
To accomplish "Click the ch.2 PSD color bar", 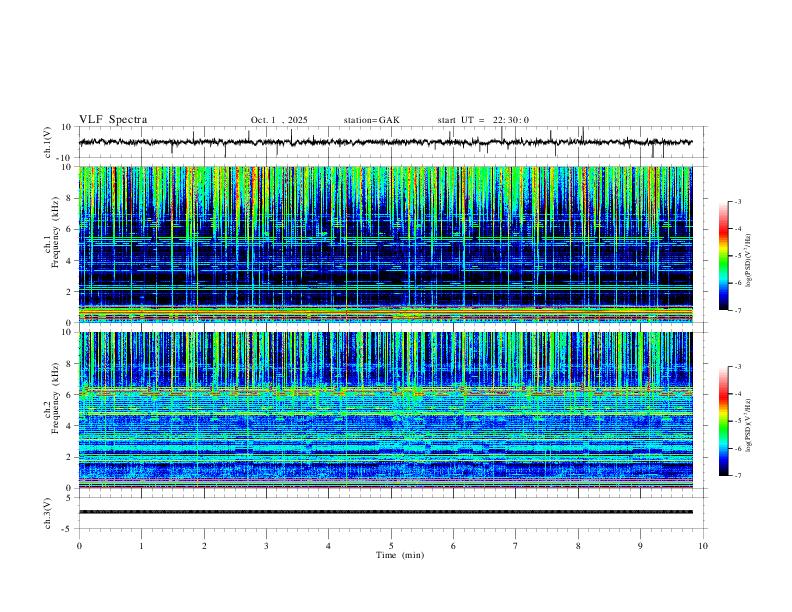I will click(x=724, y=421).
